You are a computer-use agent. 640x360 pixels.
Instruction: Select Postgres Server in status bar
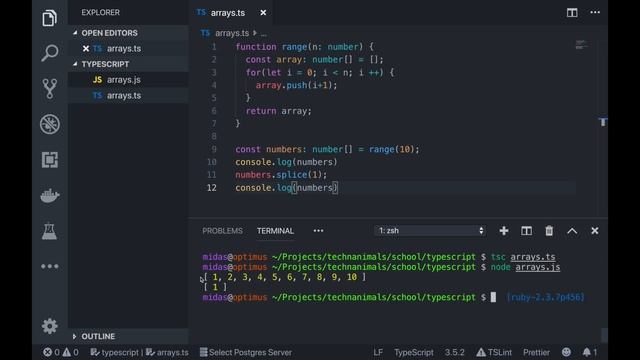coord(246,352)
